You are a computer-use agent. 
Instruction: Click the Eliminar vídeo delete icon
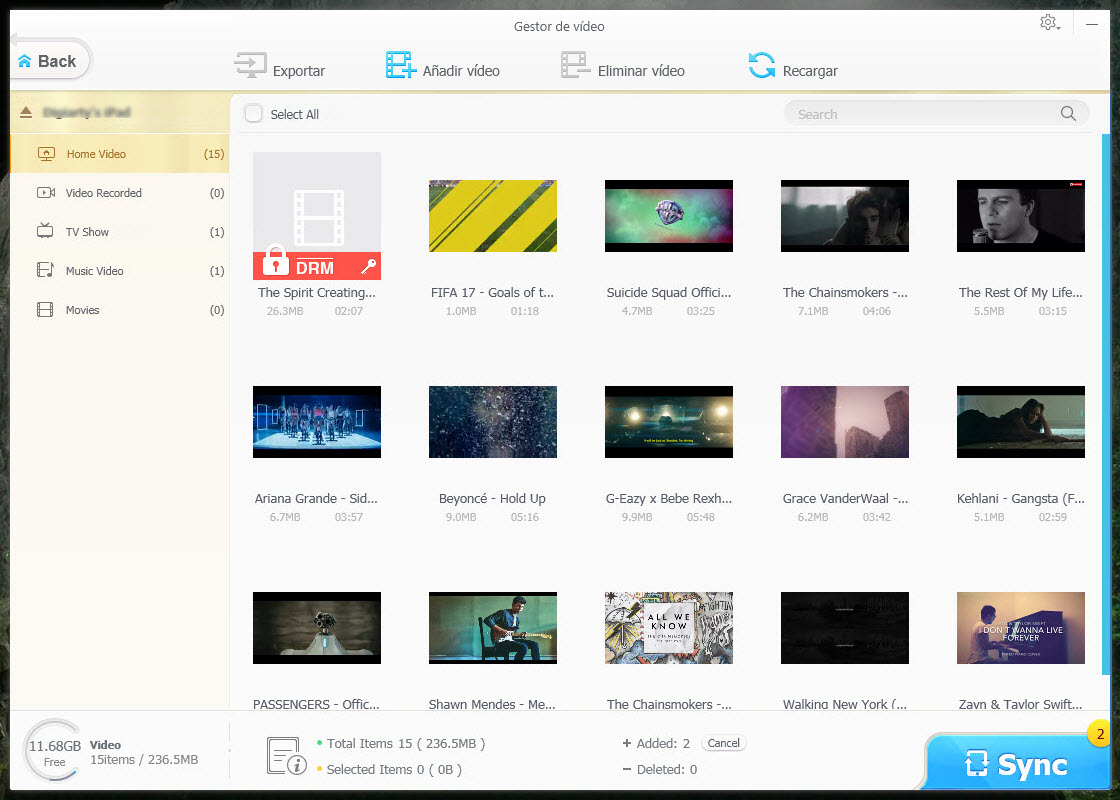[x=575, y=65]
